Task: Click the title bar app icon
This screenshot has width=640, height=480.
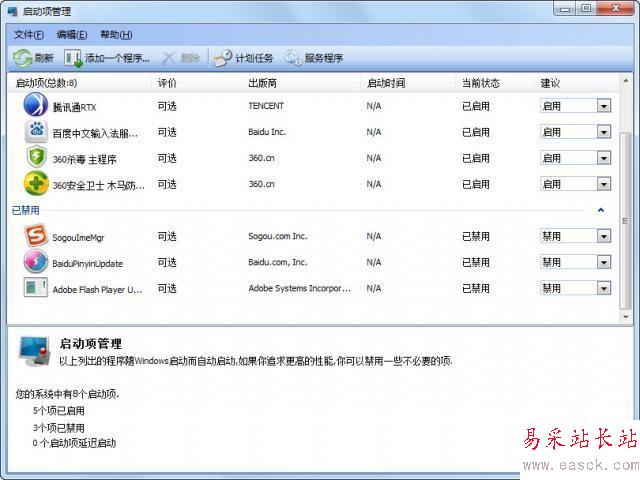Action: pyautogui.click(x=13, y=11)
